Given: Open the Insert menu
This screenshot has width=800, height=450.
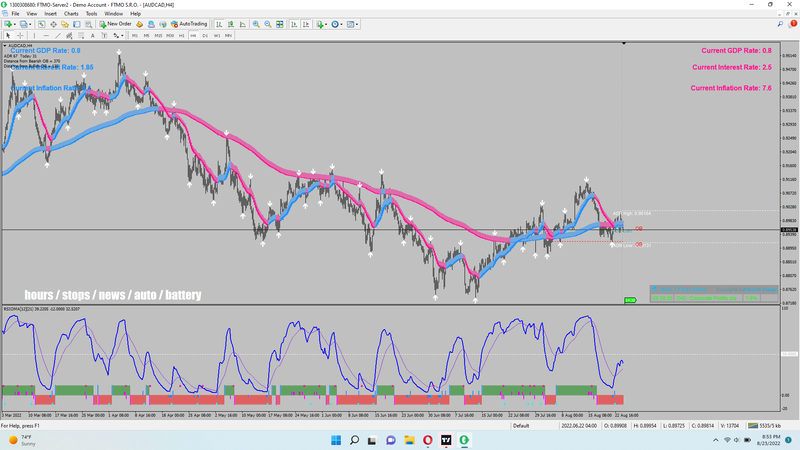Looking at the screenshot, I should 51,14.
